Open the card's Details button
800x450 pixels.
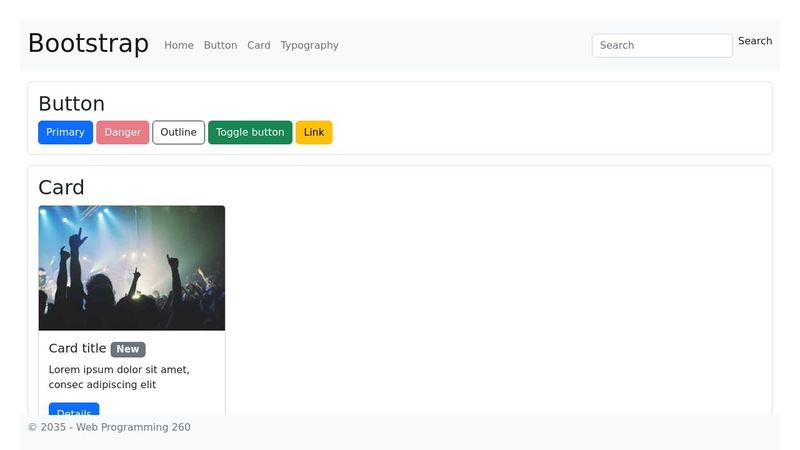coord(74,409)
